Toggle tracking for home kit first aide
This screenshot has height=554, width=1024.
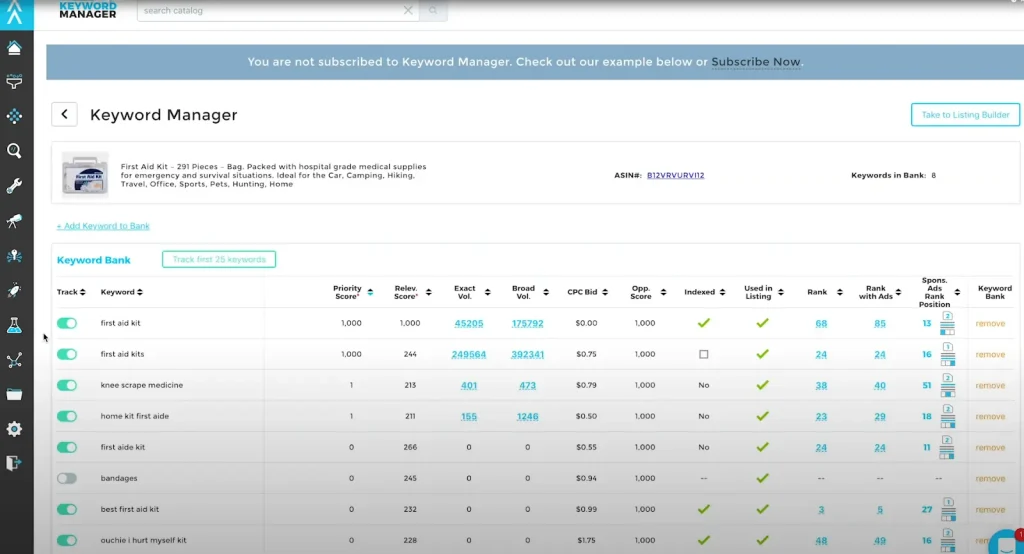coord(67,416)
